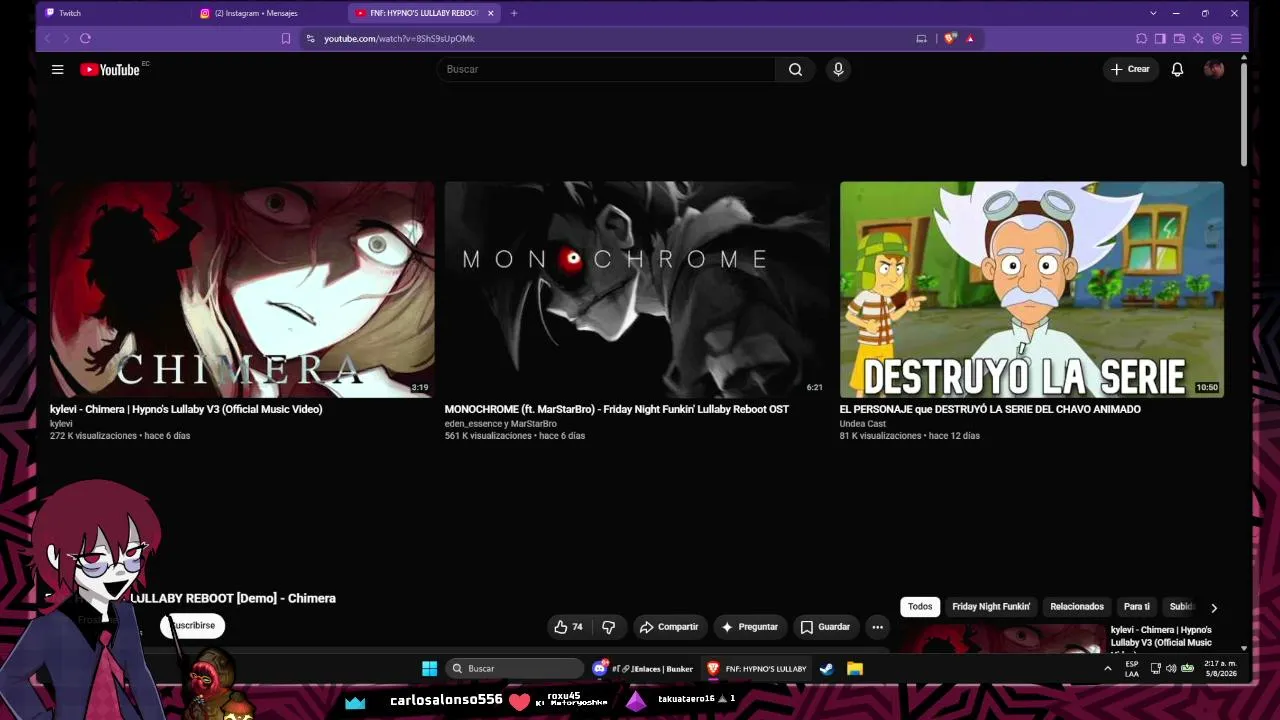The height and width of the screenshot is (720, 1280).
Task: Open eden_essence y MarStarBro channel link
Action: pyautogui.click(x=501, y=424)
